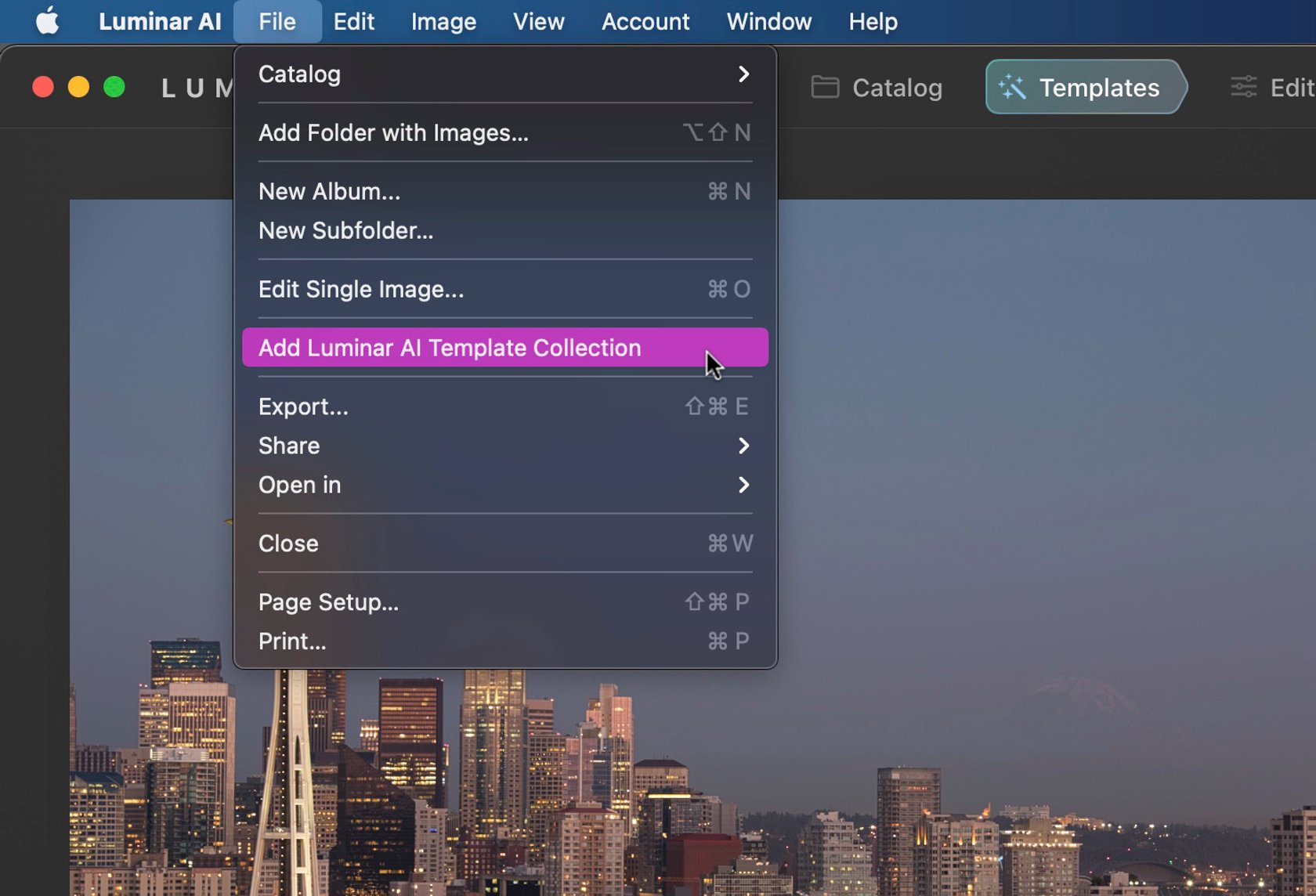Viewport: 1316px width, 896px height.
Task: Select Add Folder with Images
Action: [x=393, y=132]
